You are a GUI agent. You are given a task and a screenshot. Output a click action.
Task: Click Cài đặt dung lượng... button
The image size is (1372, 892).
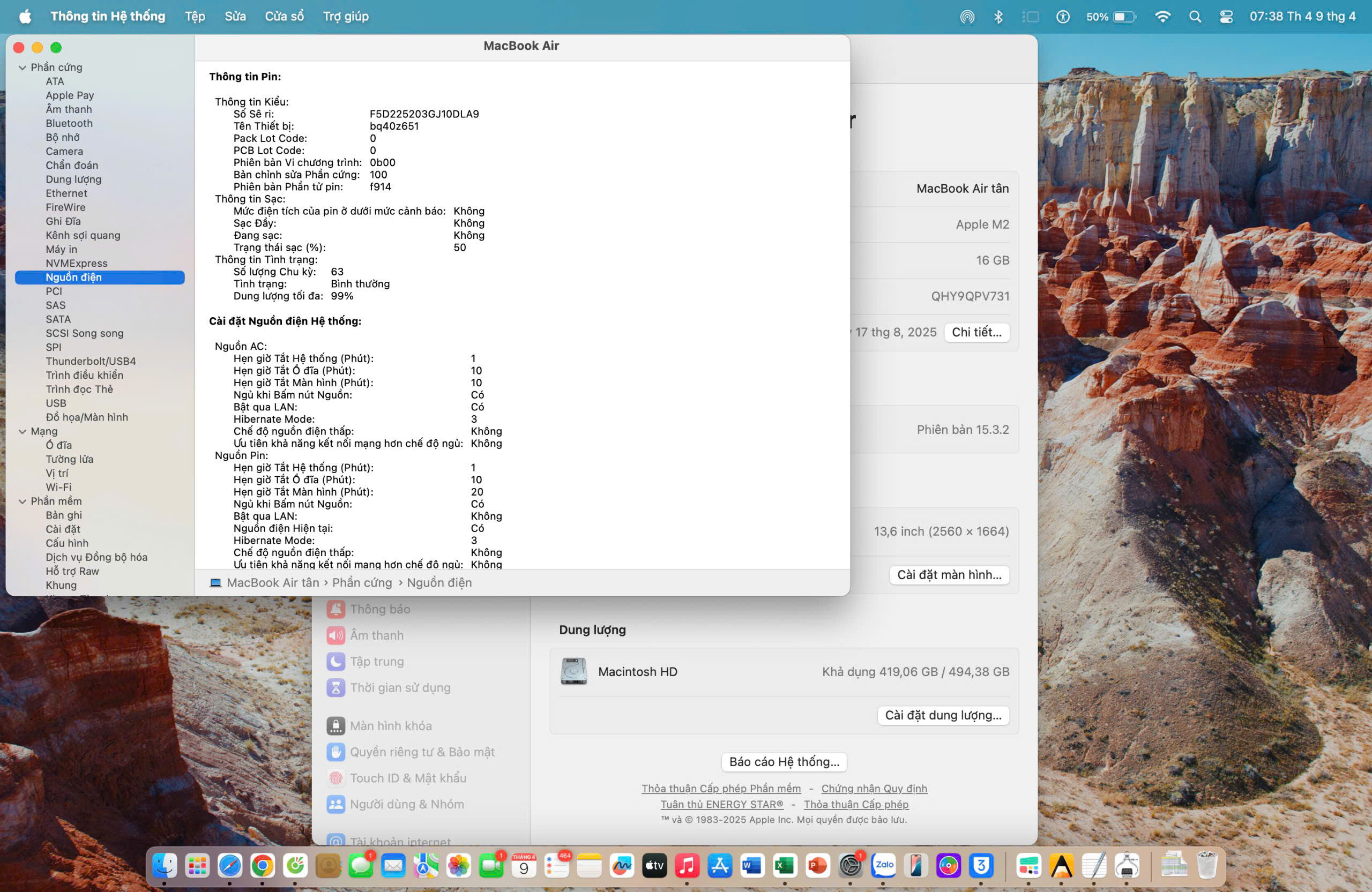click(x=943, y=715)
